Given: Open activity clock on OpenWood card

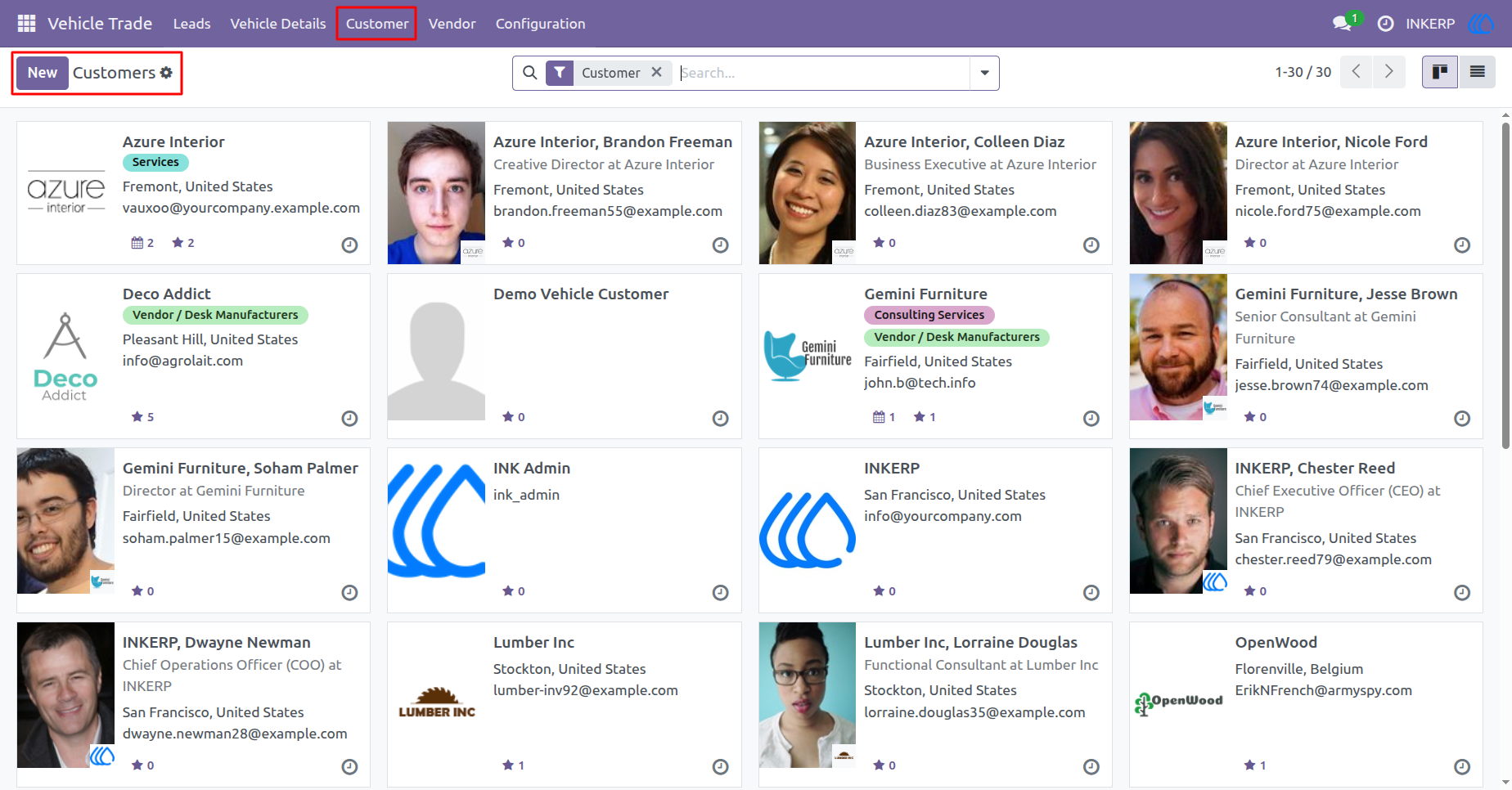Looking at the screenshot, I should pos(1462,767).
